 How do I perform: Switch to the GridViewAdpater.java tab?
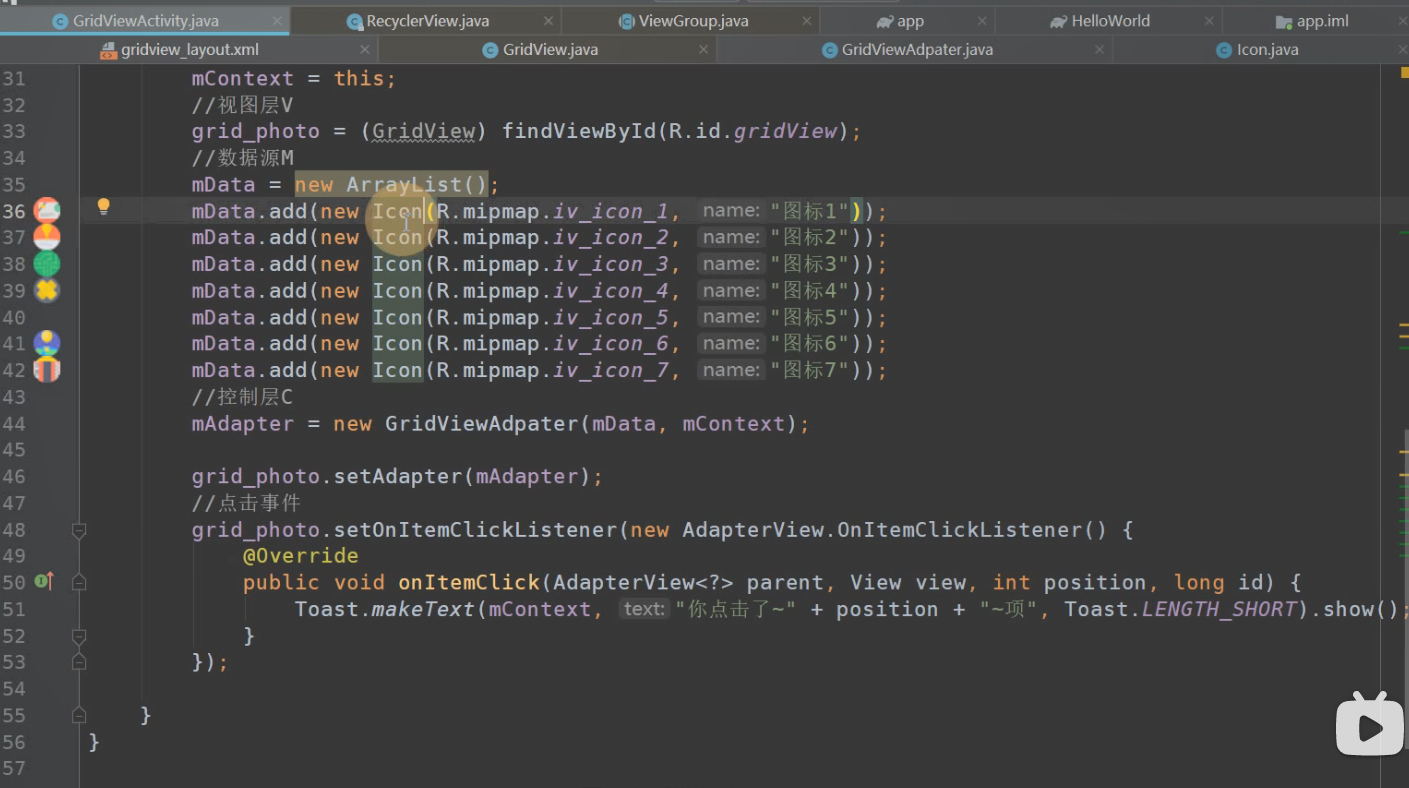[x=917, y=50]
